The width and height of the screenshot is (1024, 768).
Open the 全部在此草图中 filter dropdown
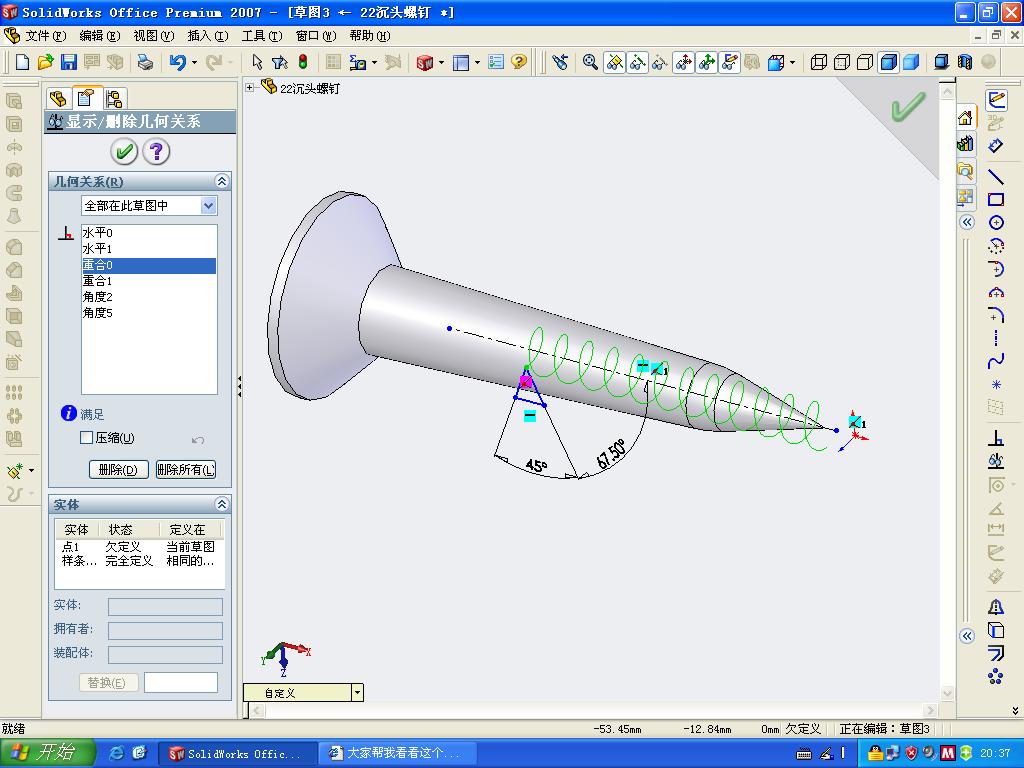(x=208, y=206)
